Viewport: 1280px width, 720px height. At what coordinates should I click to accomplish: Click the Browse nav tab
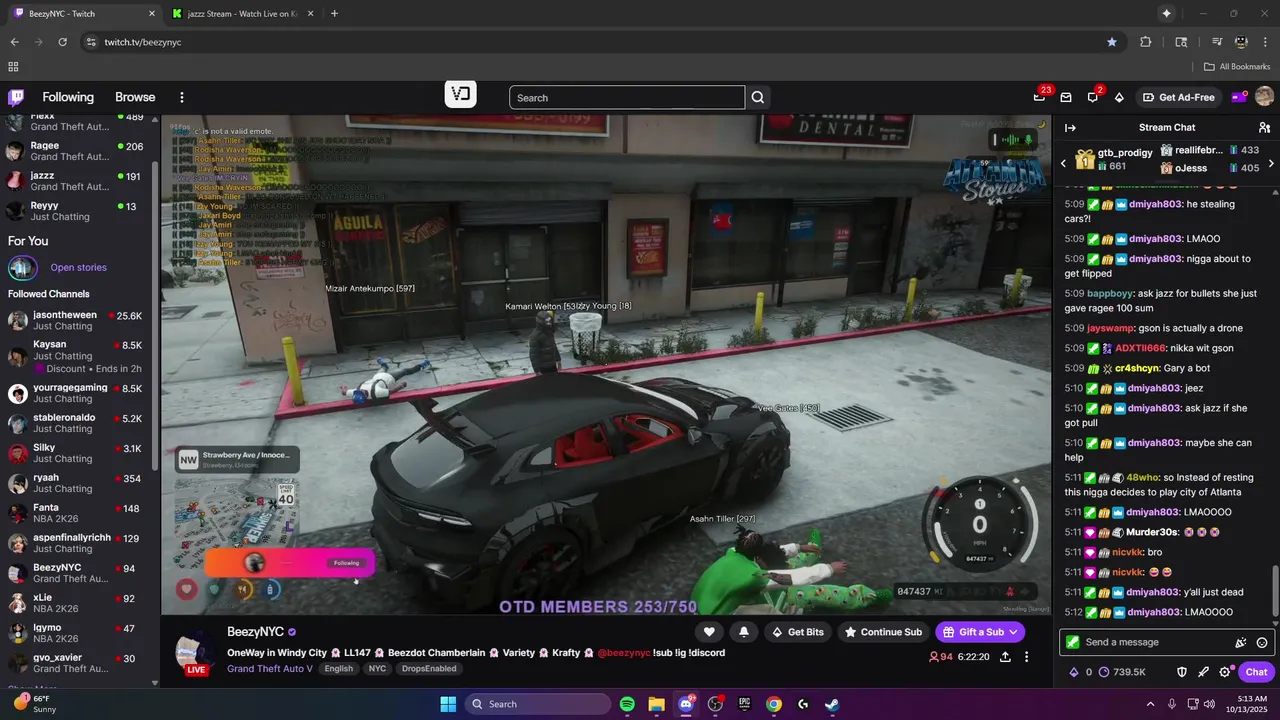coord(135,97)
